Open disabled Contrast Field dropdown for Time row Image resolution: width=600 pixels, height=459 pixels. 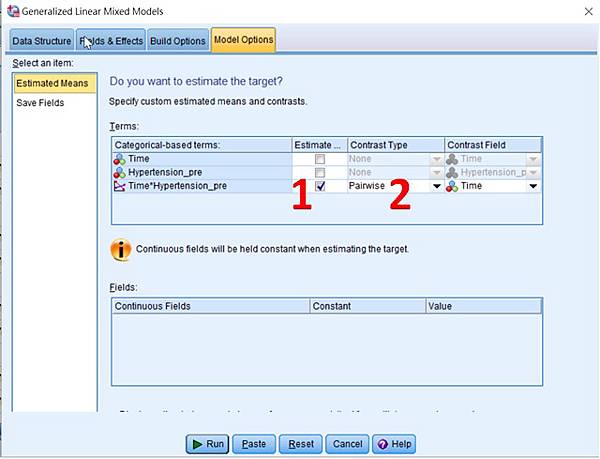533,159
